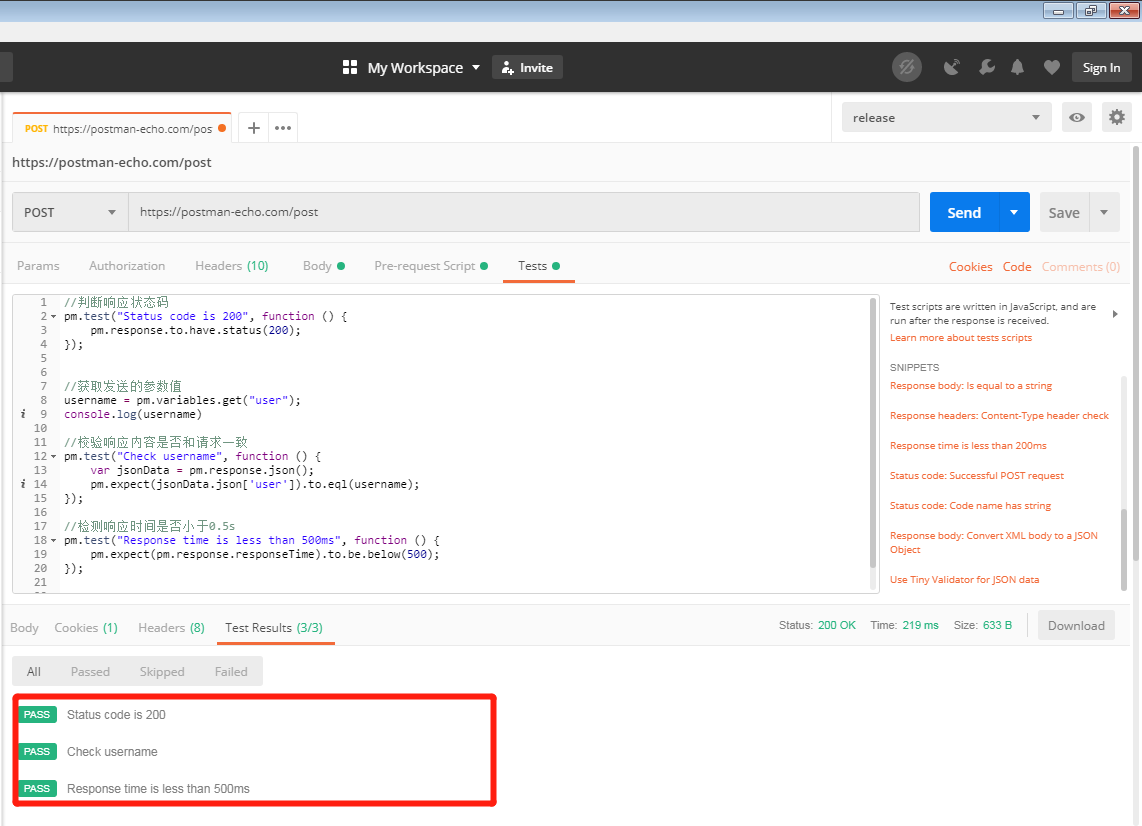Screen dimensions: 1142x826
Task: Switch to the Authorization tab
Action: point(127,266)
